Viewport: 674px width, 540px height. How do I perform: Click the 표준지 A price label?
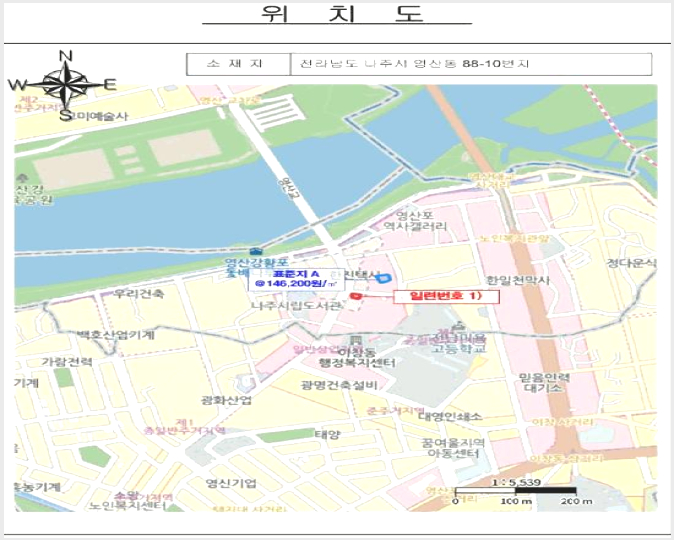[x=296, y=279]
